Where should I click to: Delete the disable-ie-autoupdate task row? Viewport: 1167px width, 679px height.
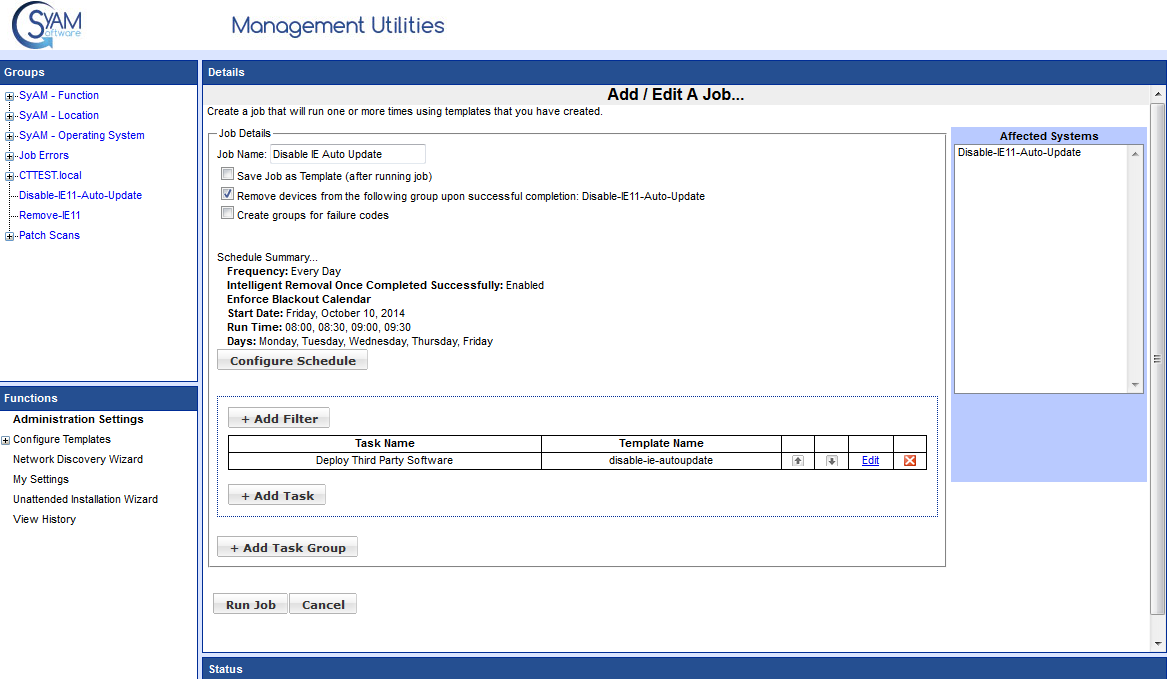910,461
